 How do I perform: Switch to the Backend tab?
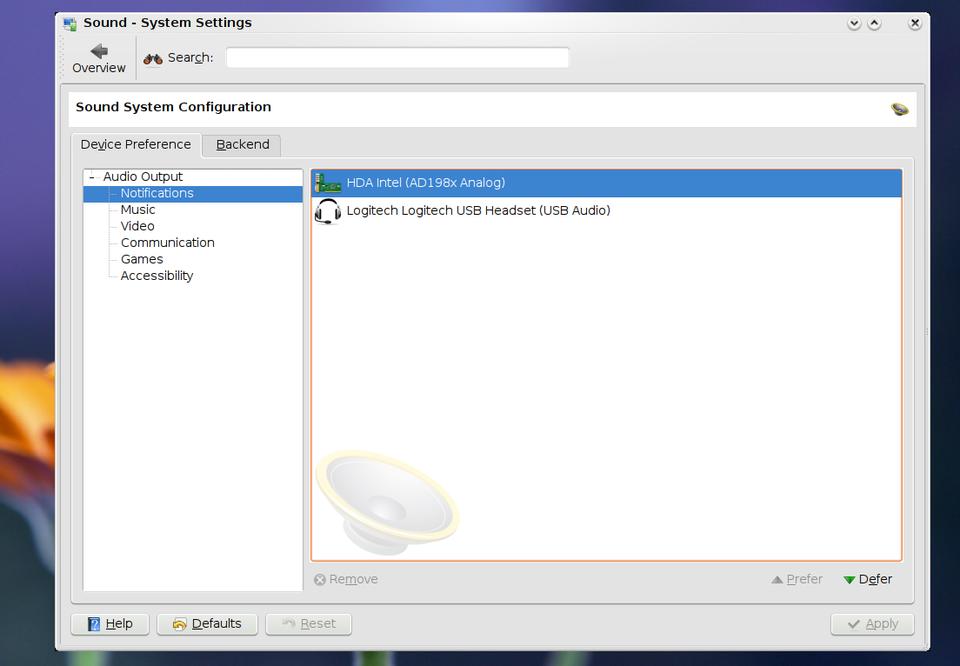coord(242,145)
